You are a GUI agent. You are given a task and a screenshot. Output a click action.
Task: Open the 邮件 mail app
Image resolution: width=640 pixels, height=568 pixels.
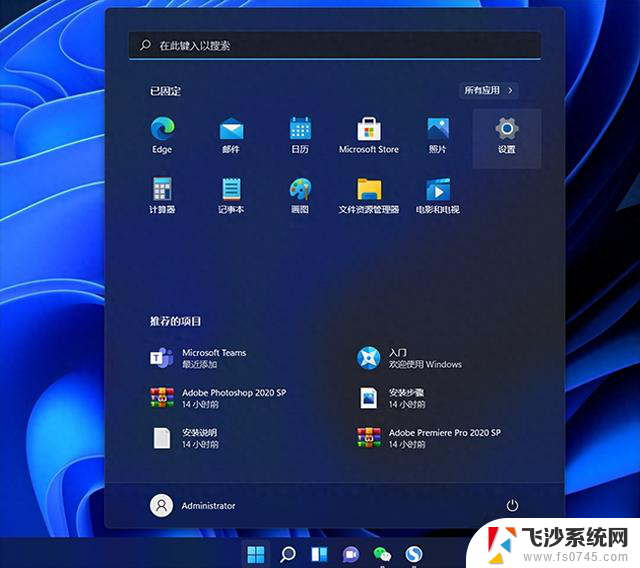tap(231, 135)
